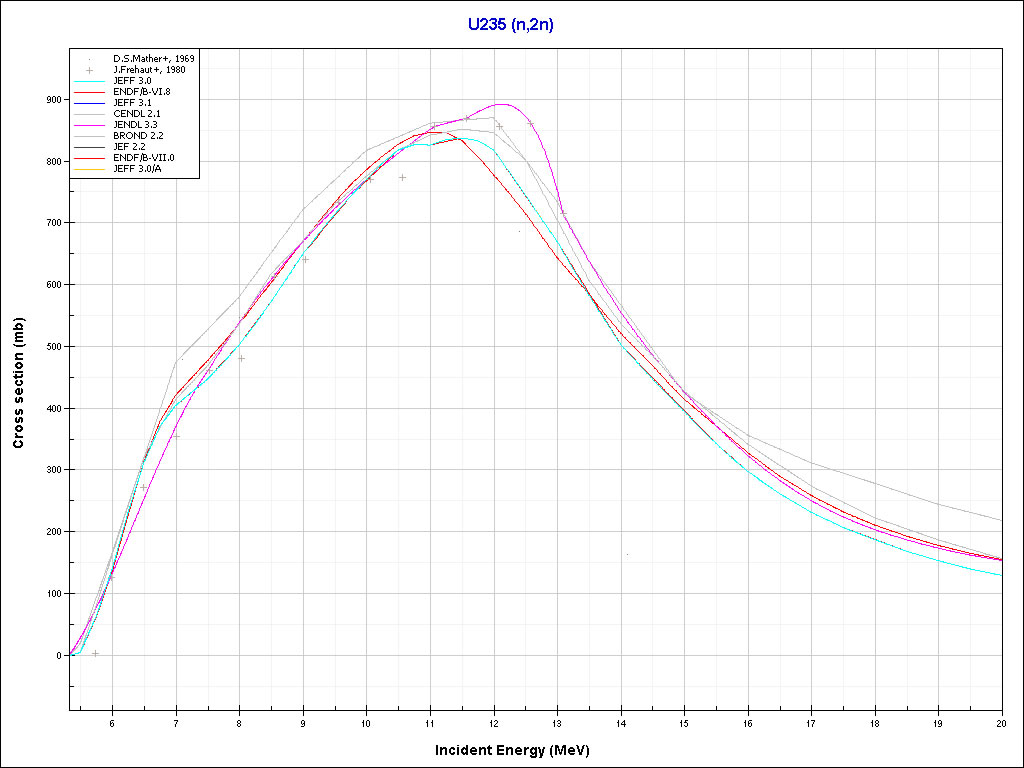The width and height of the screenshot is (1024, 768).
Task: Click the Incident Energy (MeV) axis label
Action: tap(519, 749)
